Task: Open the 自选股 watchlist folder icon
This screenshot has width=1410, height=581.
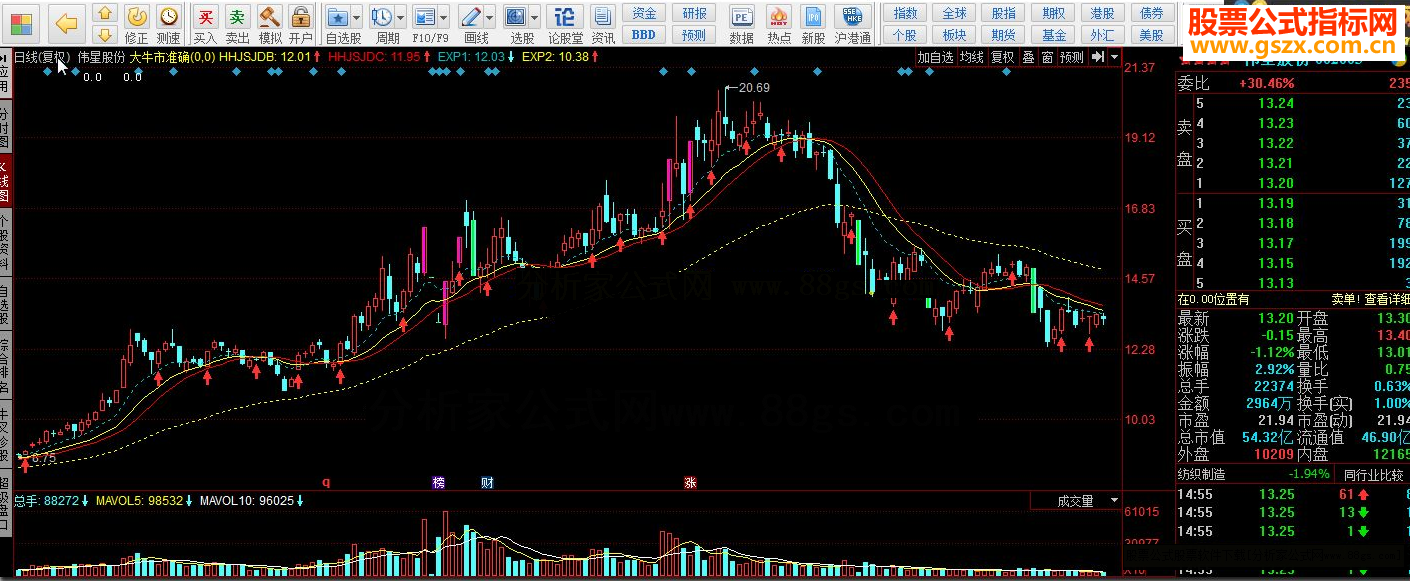Action: click(339, 17)
